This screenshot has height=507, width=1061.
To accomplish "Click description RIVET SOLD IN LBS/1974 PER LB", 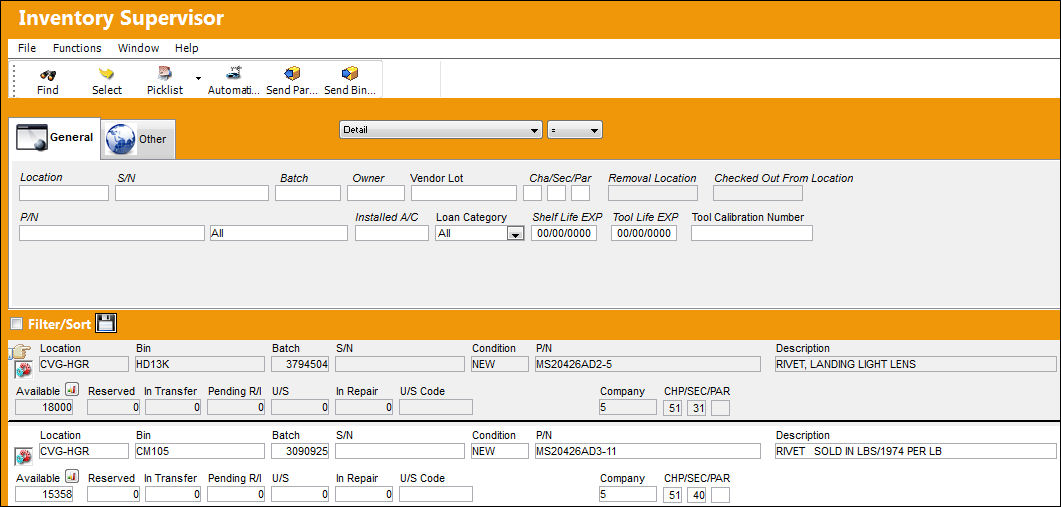I will pos(916,451).
